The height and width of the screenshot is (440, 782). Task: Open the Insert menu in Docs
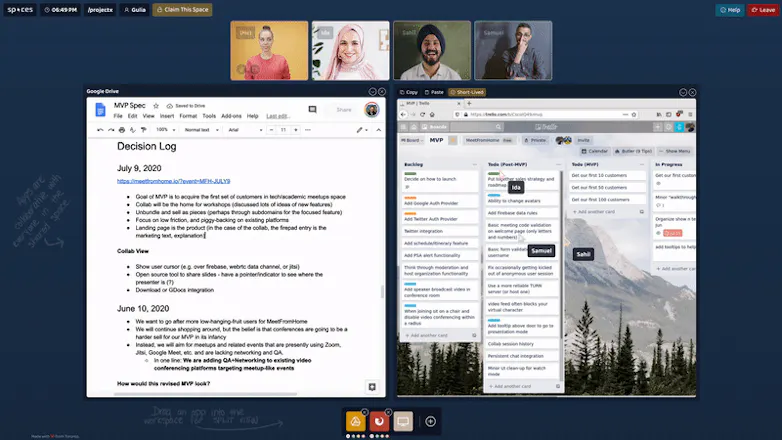coord(167,116)
